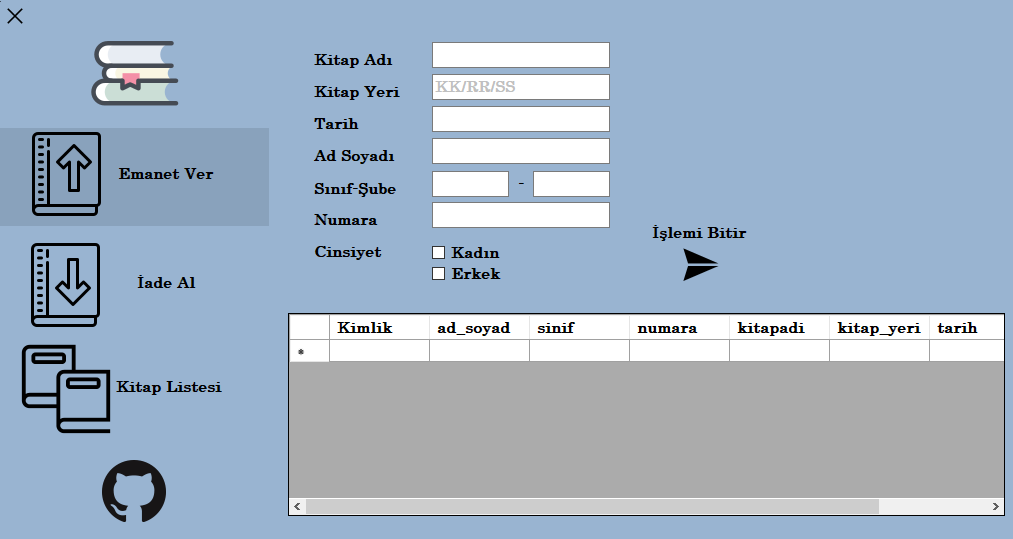
Task: Click the Emanet Ver book upload icon
Action: tap(67, 174)
